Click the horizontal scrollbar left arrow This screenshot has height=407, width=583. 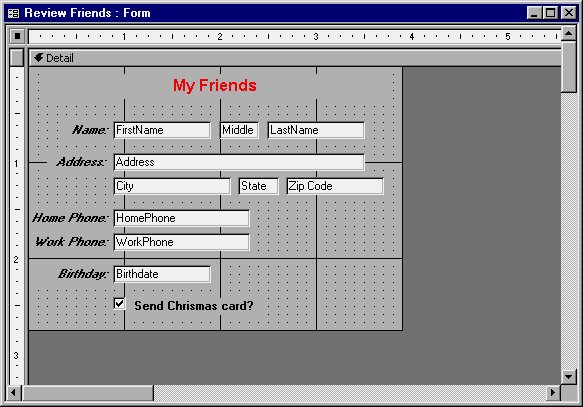click(x=14, y=393)
